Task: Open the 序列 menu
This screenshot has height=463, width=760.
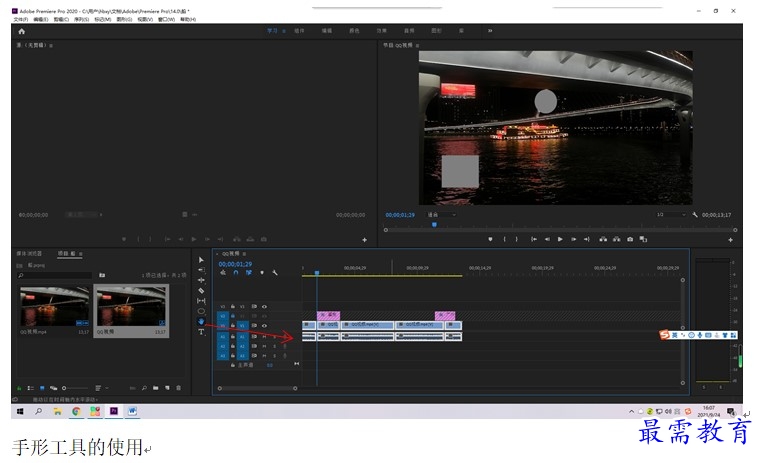Action: point(81,19)
